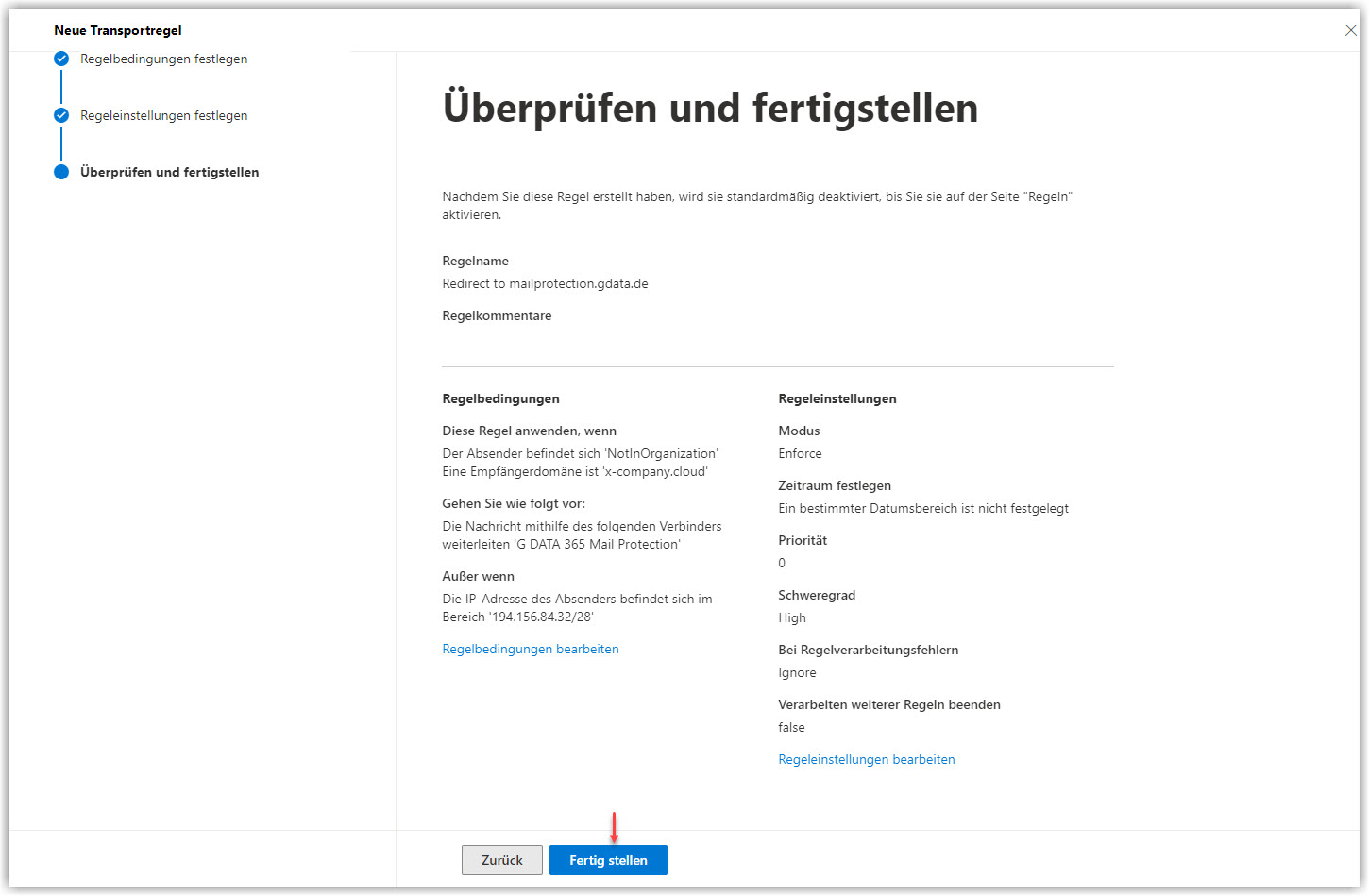This screenshot has height=896, width=1369.
Task: Click the 'Überprüfen und fertigstellen' page heading
Action: [x=710, y=108]
